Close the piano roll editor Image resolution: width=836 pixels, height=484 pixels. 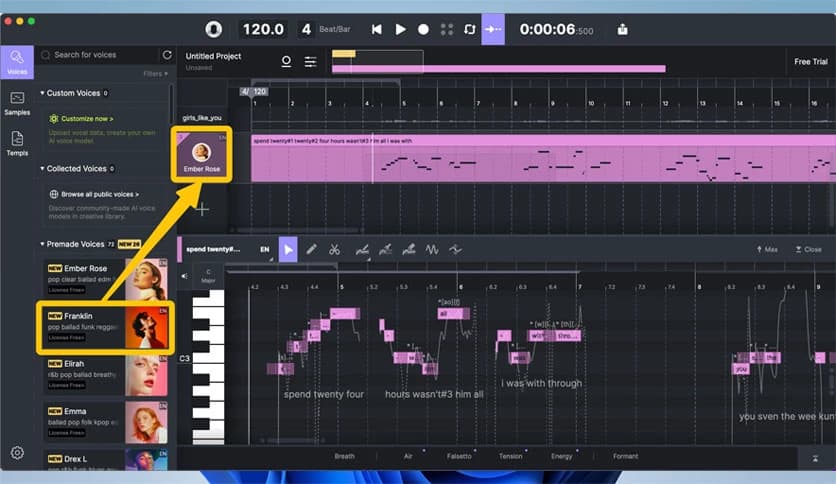pyautogui.click(x=808, y=249)
